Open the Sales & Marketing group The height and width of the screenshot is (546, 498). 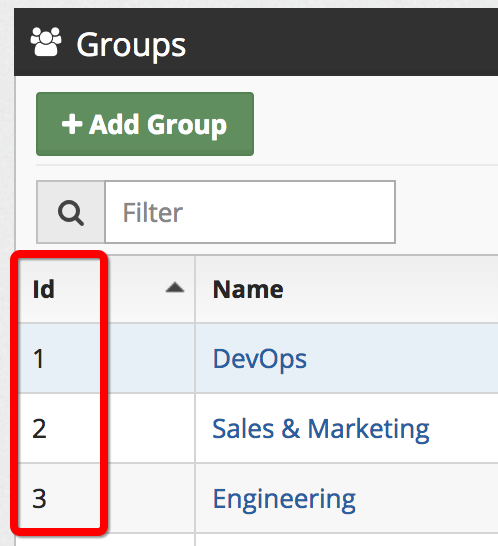click(321, 429)
